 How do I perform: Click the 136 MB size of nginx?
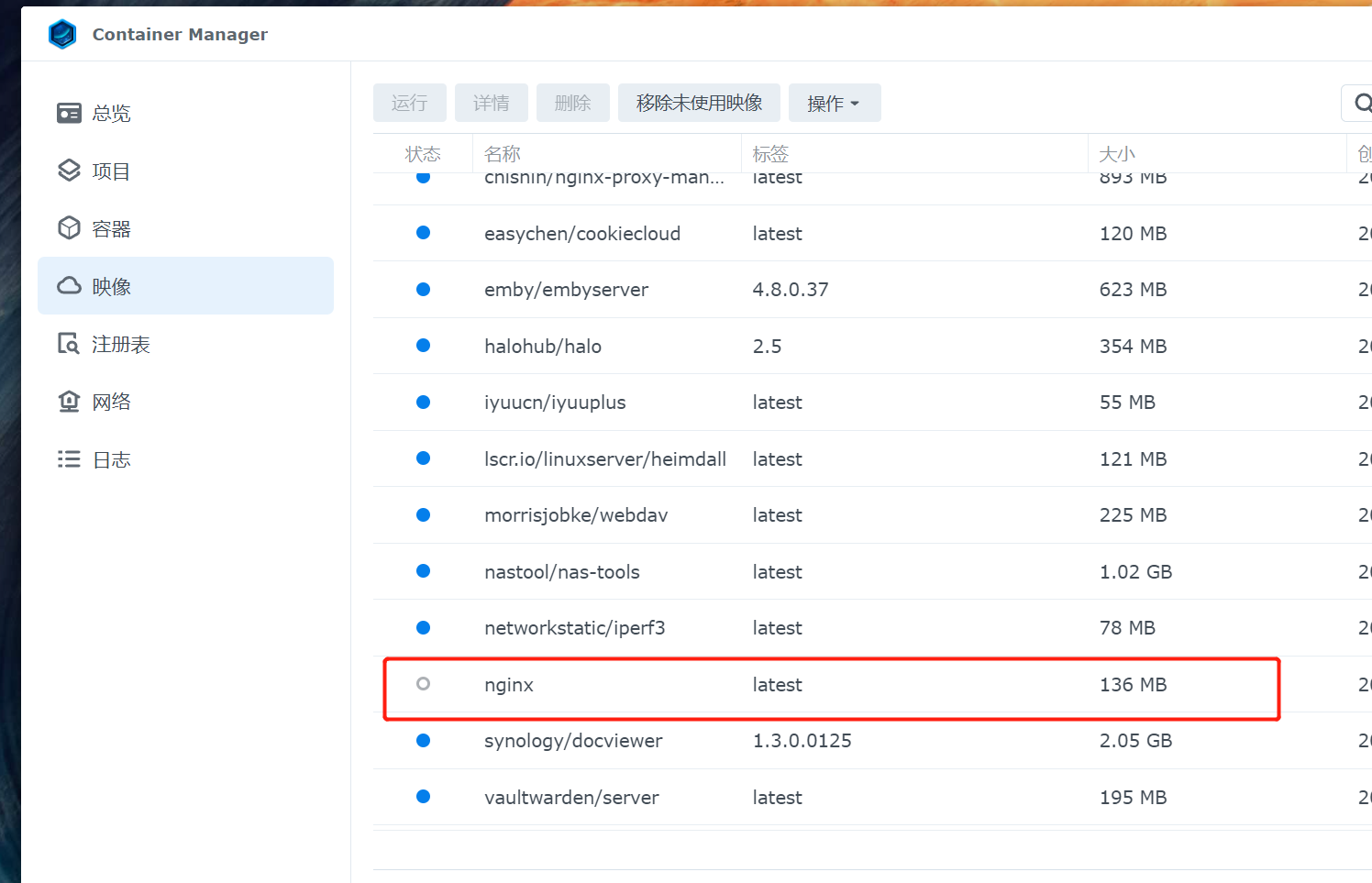pyautogui.click(x=1134, y=685)
